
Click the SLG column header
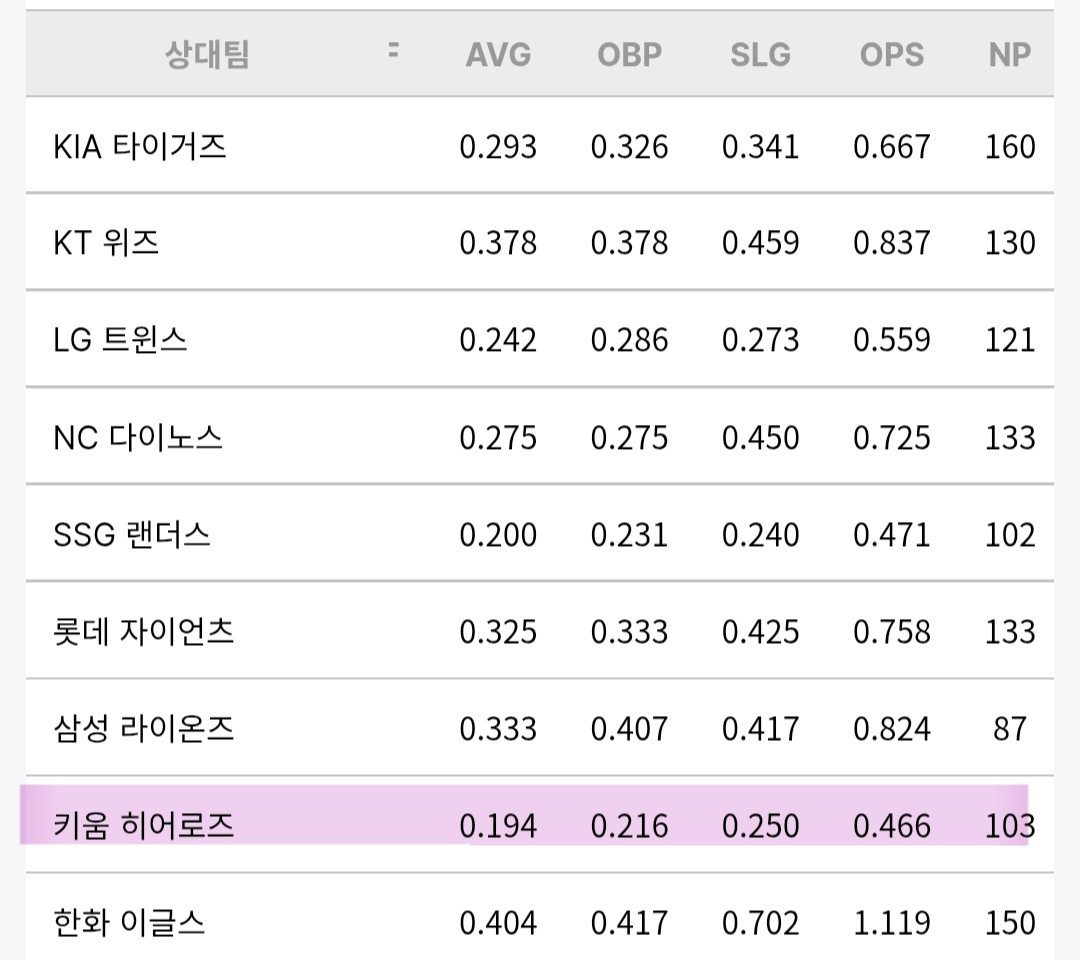760,55
